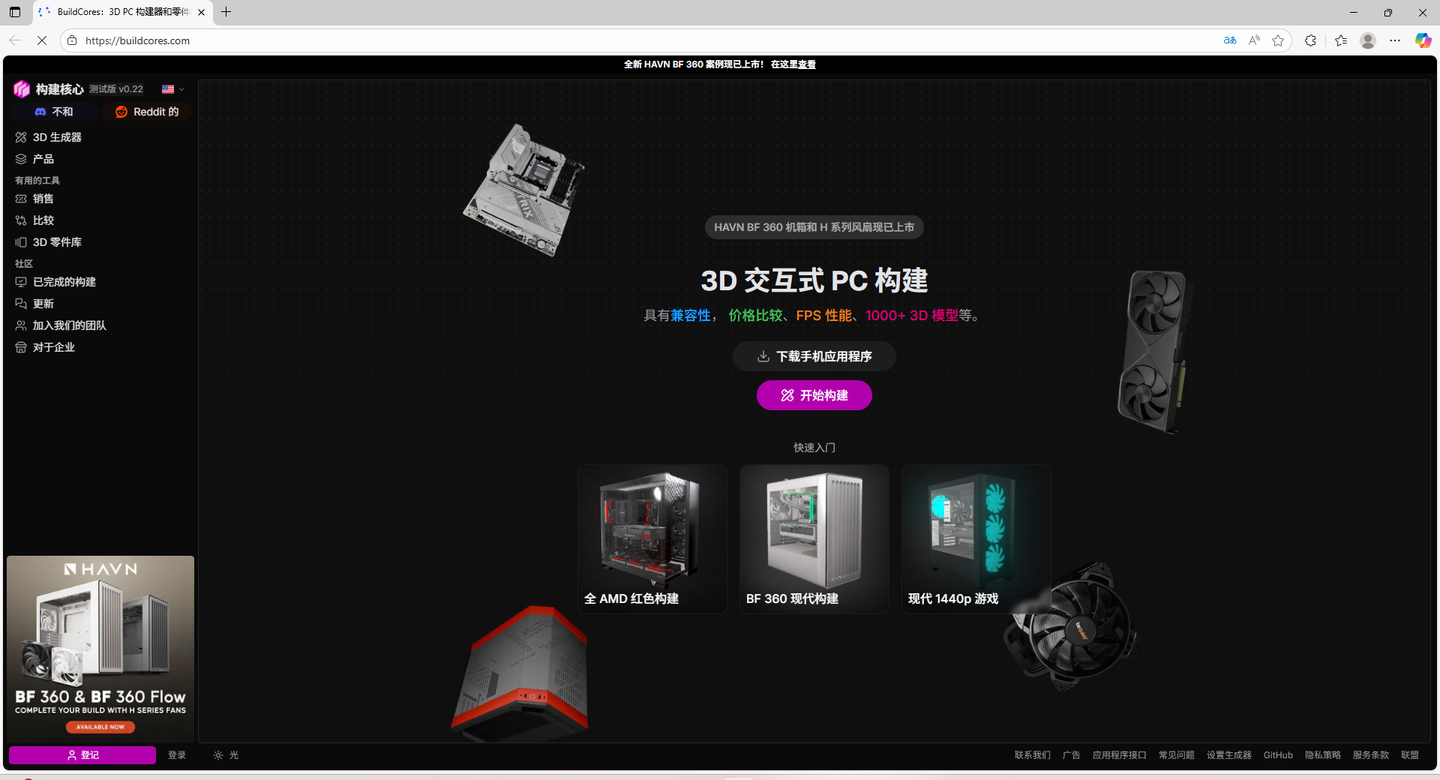Screen dimensions: 1440x780
Task: Click the 下载手机应用程序 button
Action: [x=814, y=357]
